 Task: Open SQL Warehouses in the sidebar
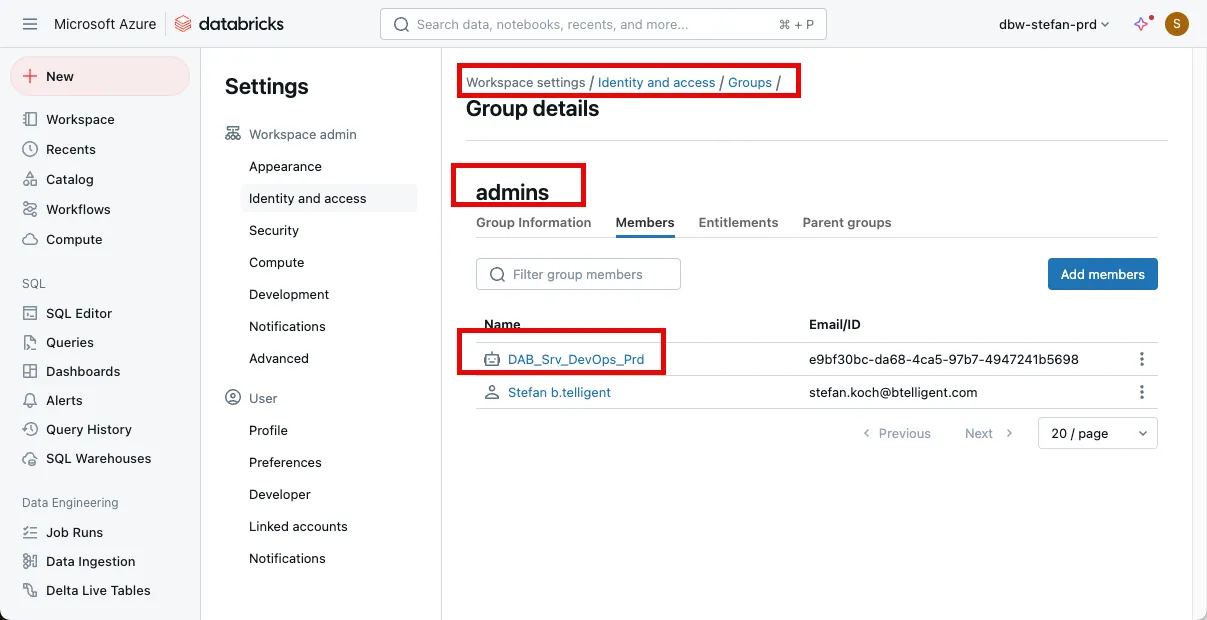pos(98,458)
